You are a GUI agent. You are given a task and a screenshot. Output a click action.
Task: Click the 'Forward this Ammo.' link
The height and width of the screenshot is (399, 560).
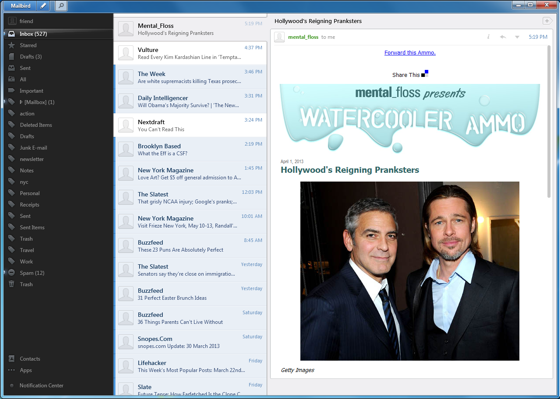pos(410,53)
